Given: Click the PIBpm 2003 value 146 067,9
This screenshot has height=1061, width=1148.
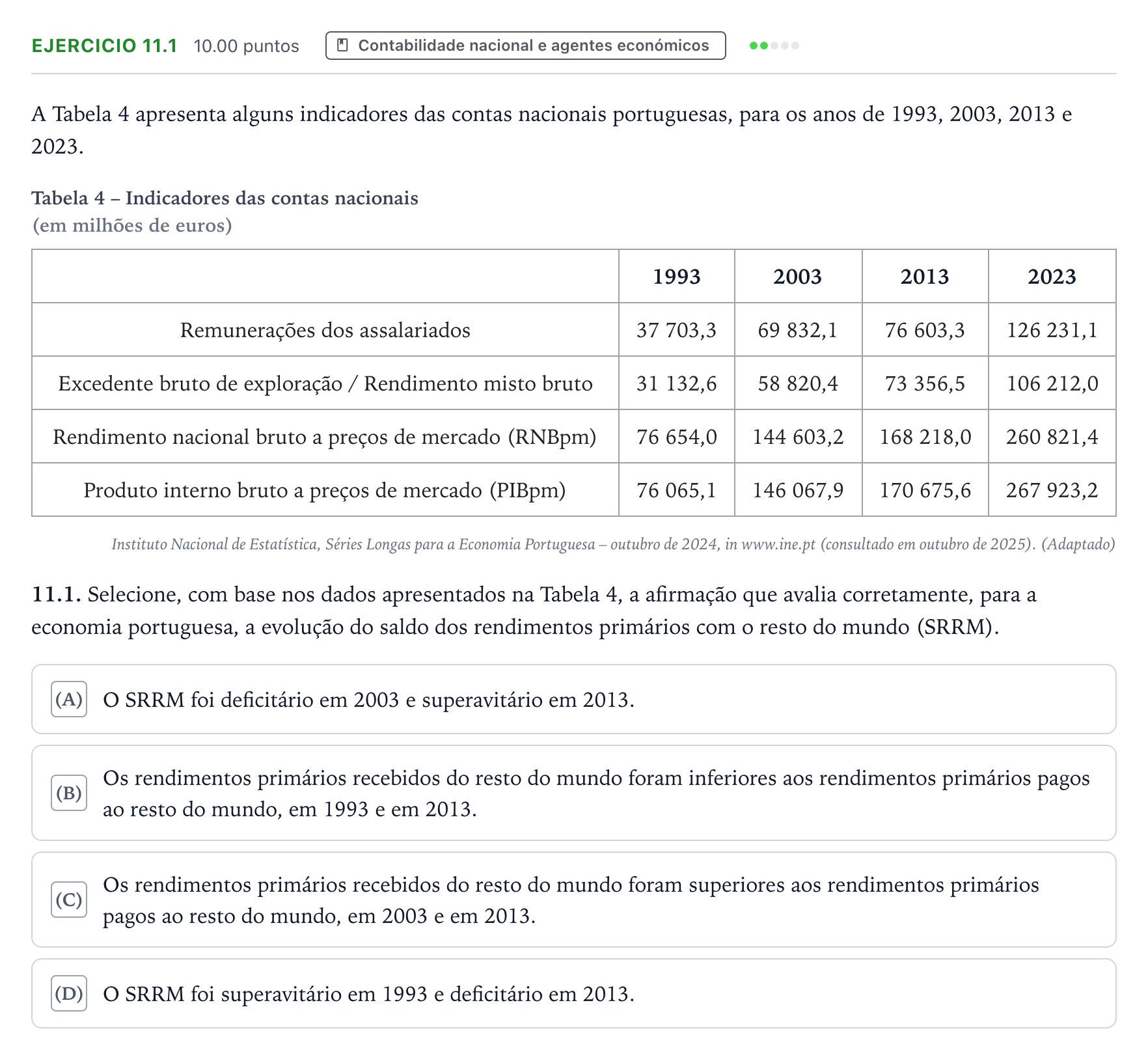Looking at the screenshot, I should coord(798,490).
